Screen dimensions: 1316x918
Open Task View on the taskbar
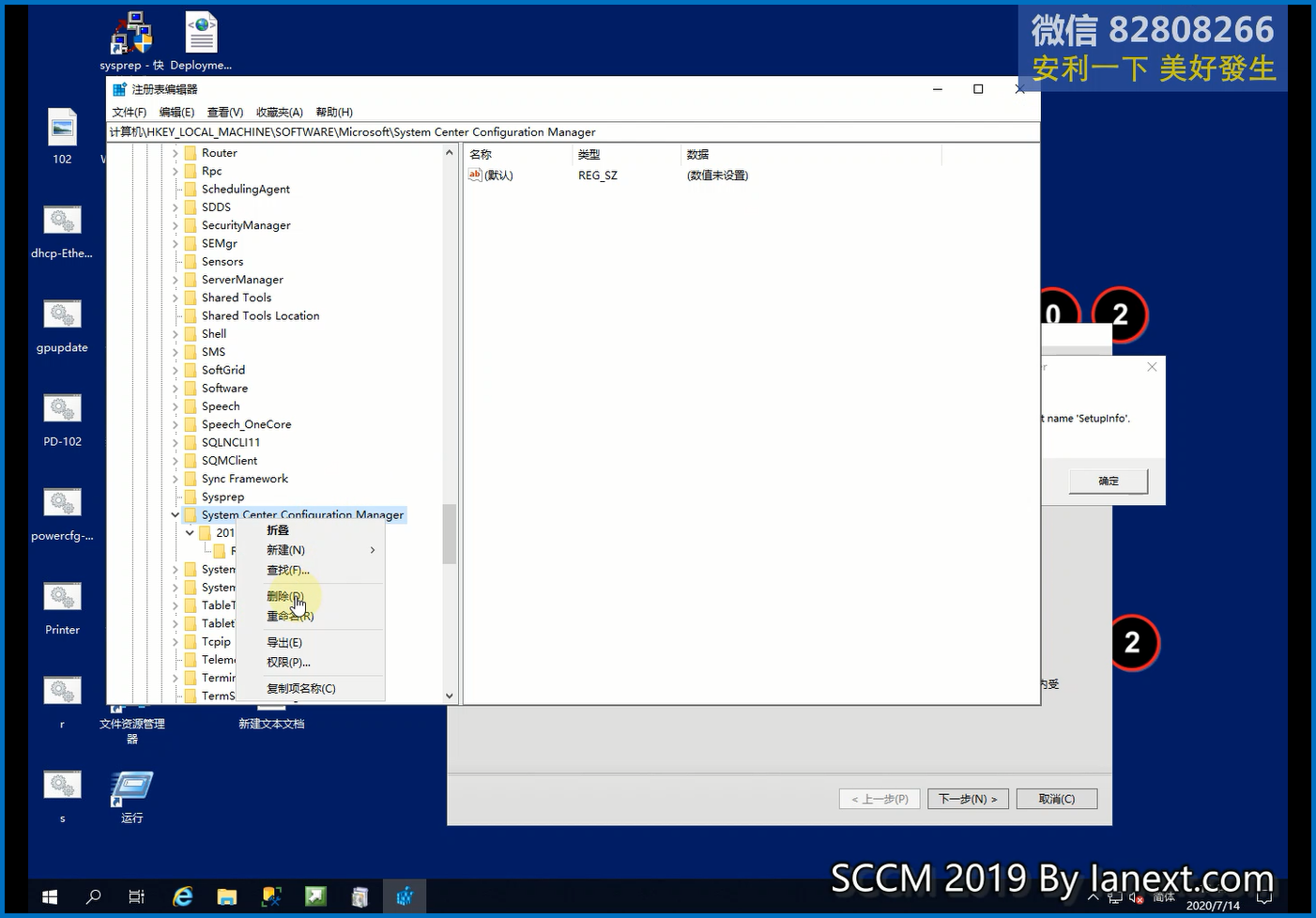[136, 897]
